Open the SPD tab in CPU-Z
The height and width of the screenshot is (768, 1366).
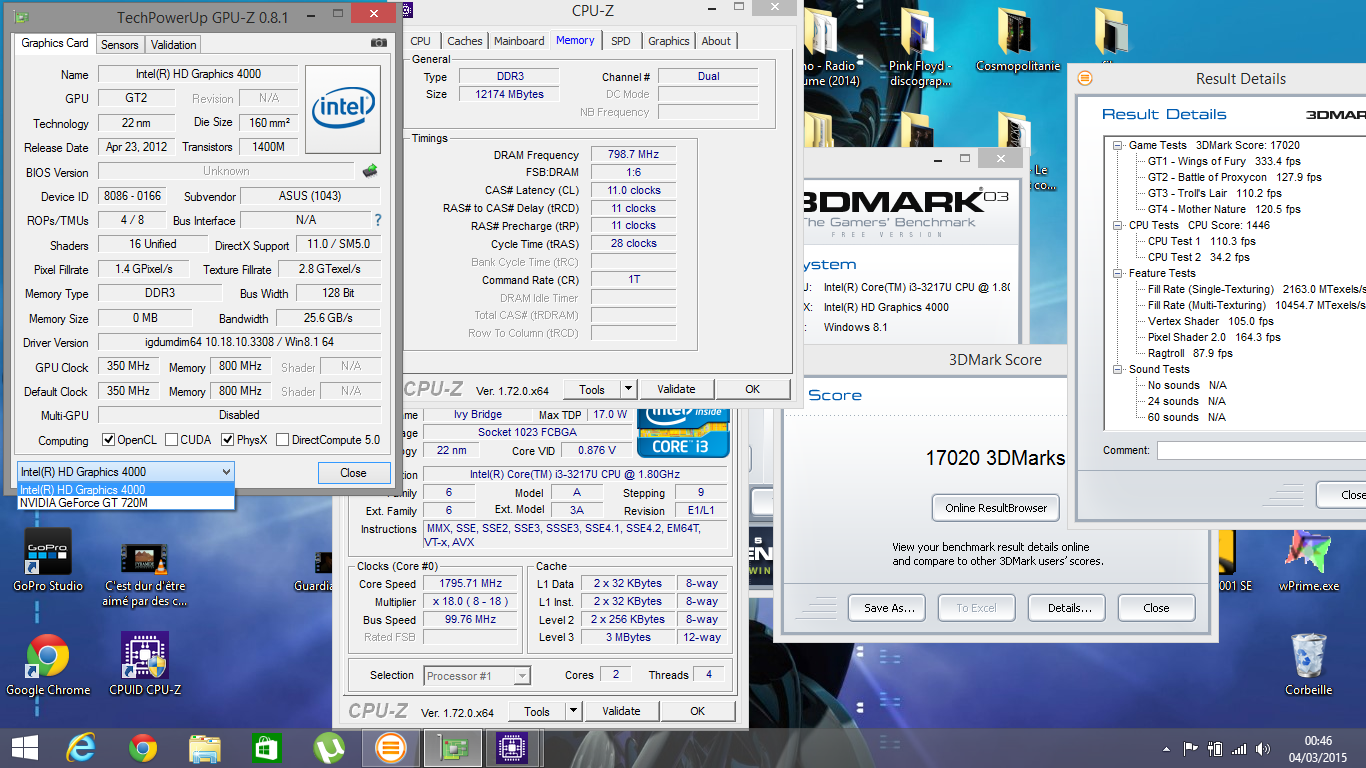621,41
